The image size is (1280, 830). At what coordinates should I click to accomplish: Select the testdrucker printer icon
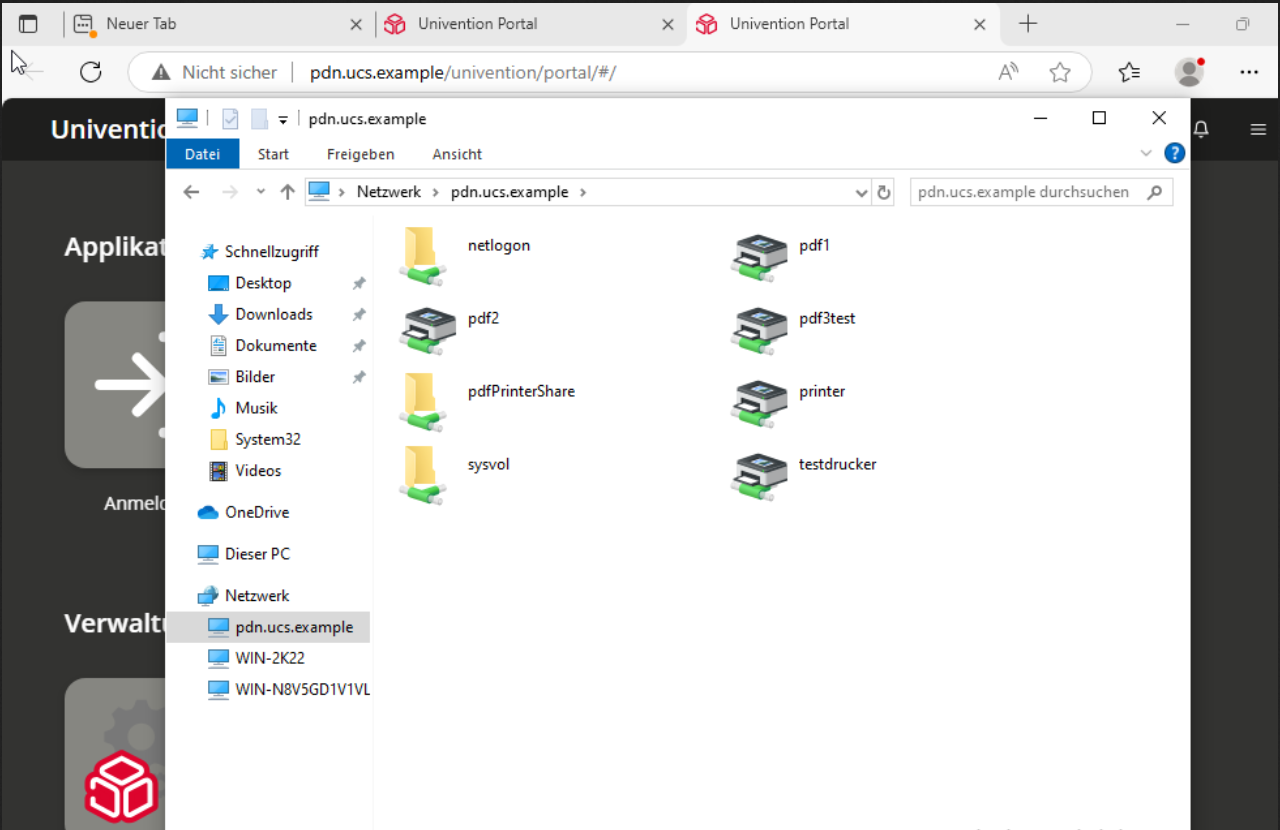click(760, 475)
